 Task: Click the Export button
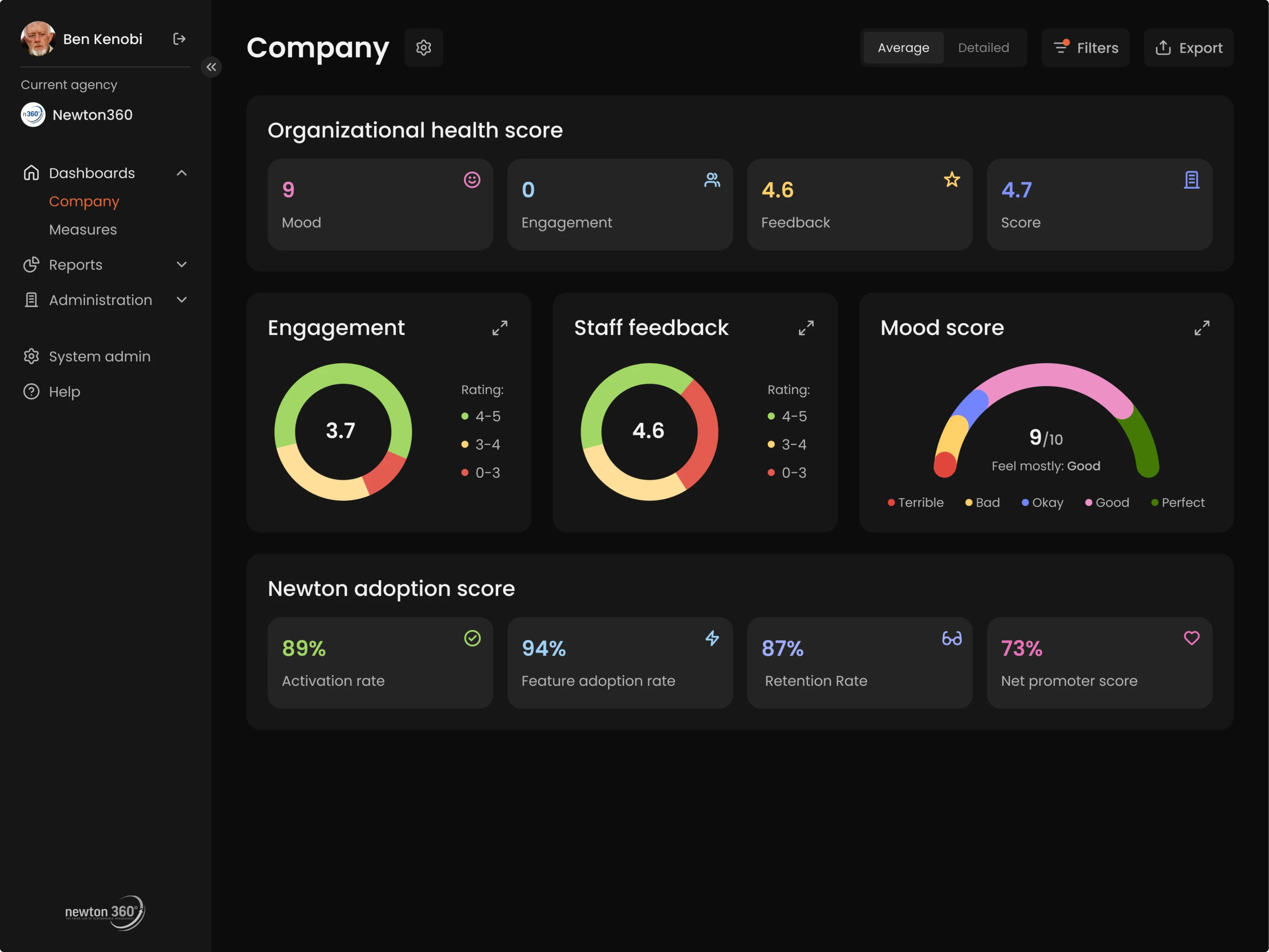click(1188, 47)
